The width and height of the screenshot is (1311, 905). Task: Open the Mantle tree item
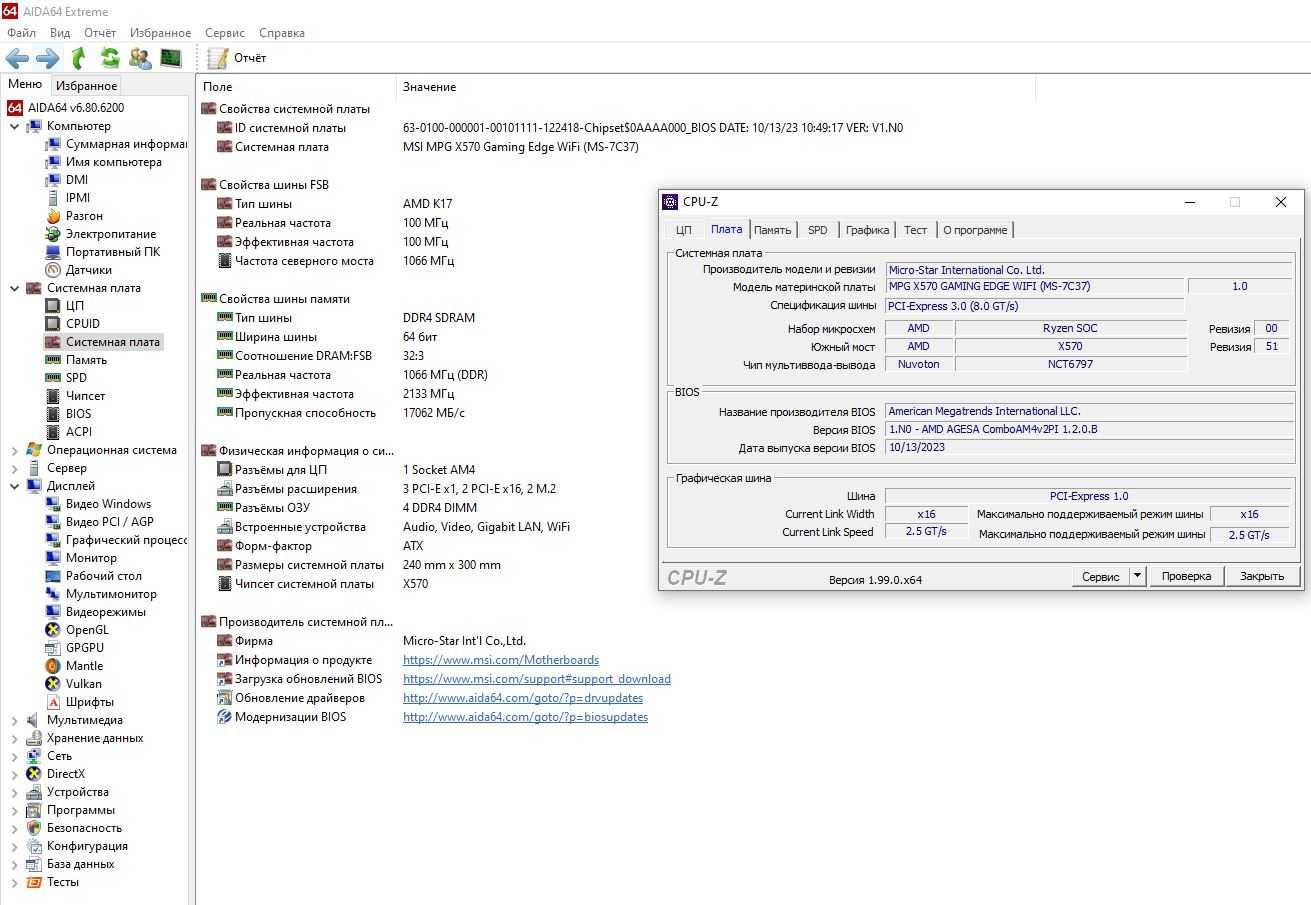coord(85,666)
